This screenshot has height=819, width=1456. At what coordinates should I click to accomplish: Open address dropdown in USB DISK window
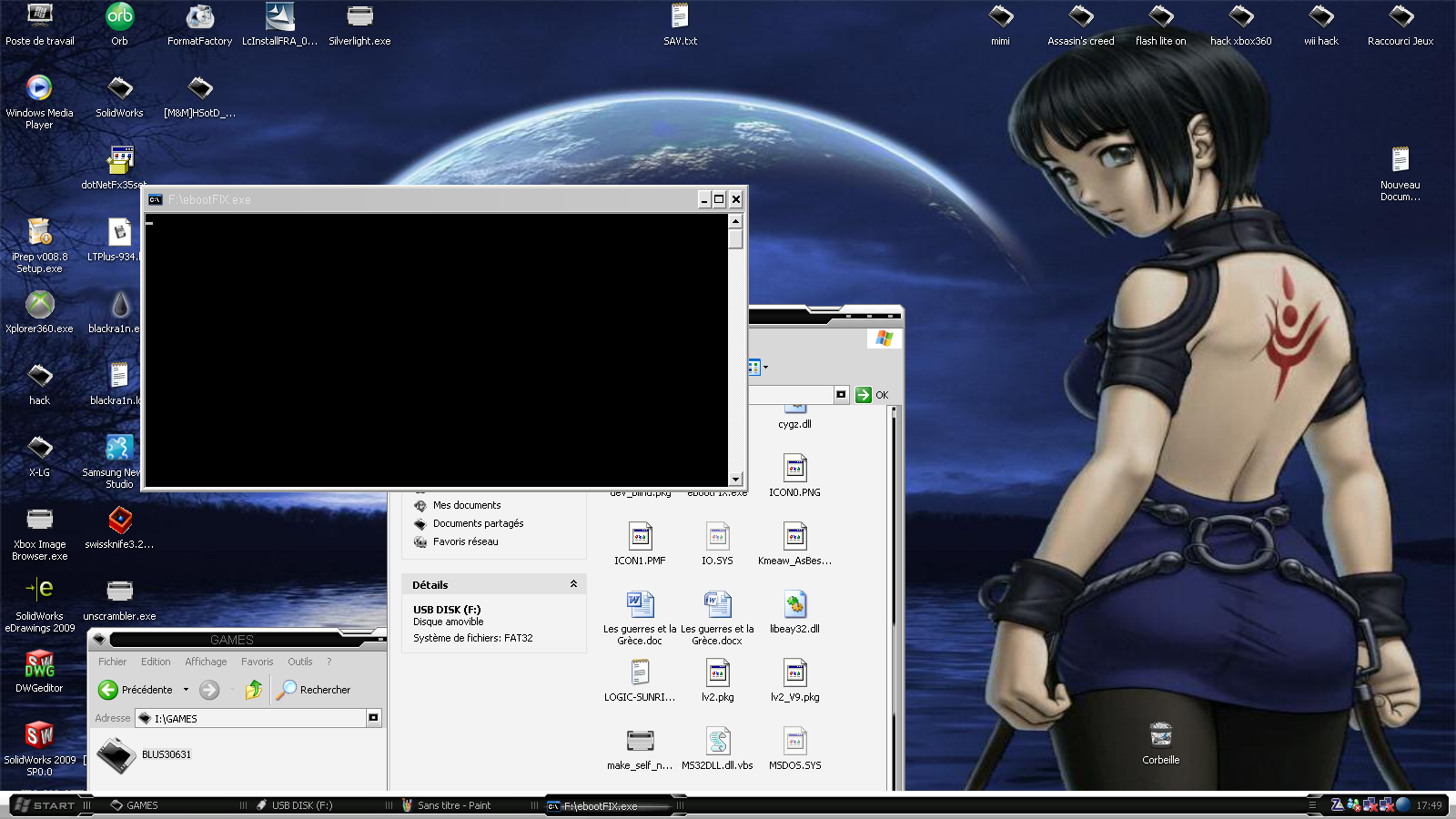point(841,395)
